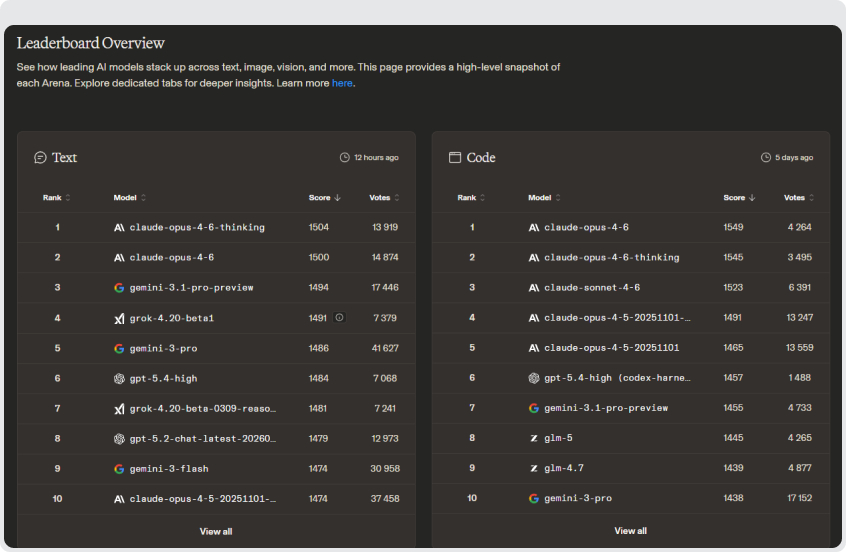Click score 1523 in Code table
846x552 pixels.
733,288
